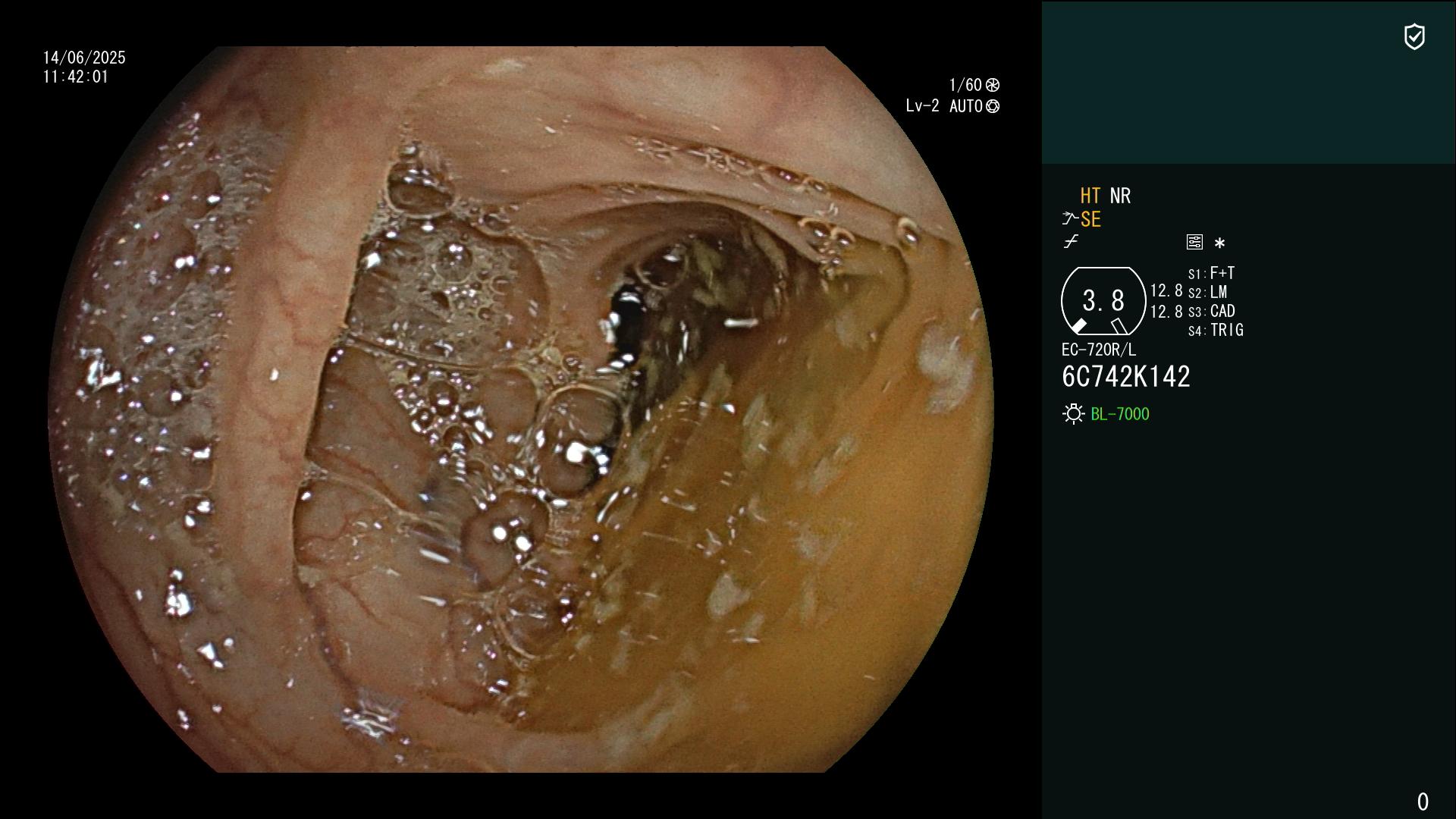
Task: Select the S3: CAD switch assignment
Action: (1211, 311)
